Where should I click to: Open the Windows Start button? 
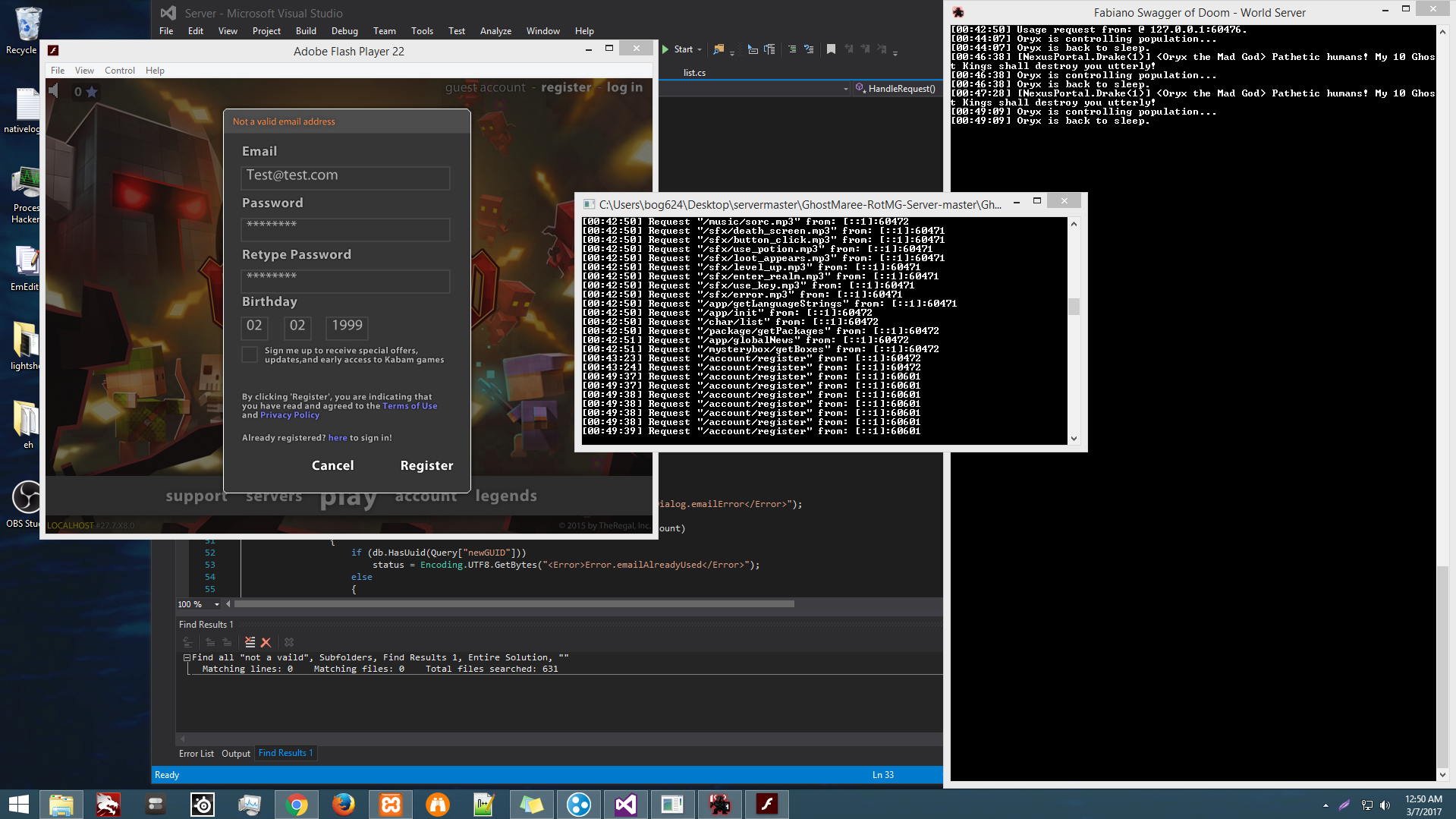click(x=19, y=804)
